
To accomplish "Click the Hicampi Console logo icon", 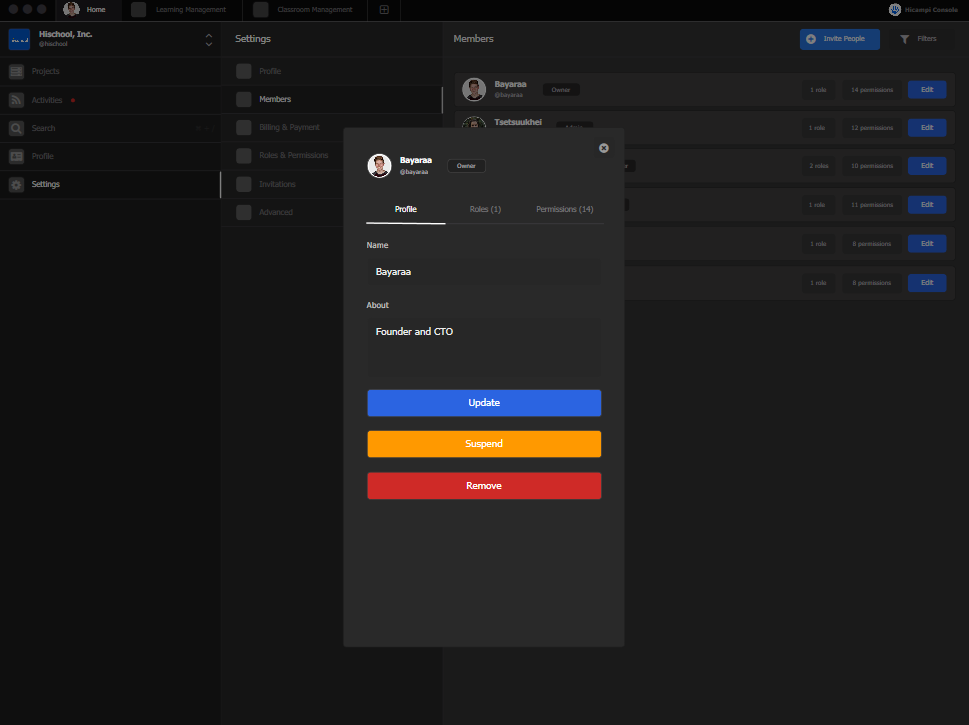I will [894, 10].
